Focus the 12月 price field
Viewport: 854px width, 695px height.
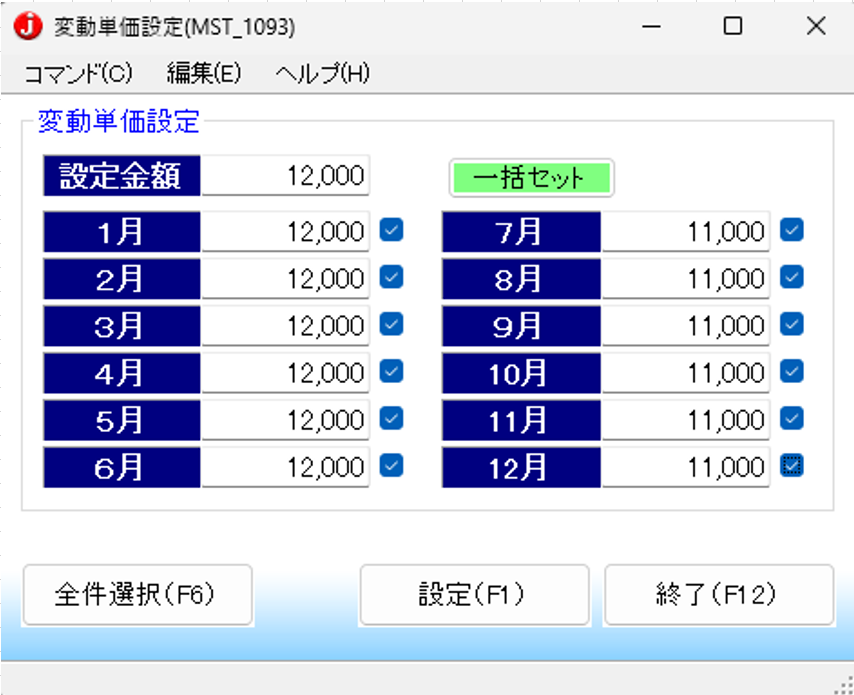(686, 467)
